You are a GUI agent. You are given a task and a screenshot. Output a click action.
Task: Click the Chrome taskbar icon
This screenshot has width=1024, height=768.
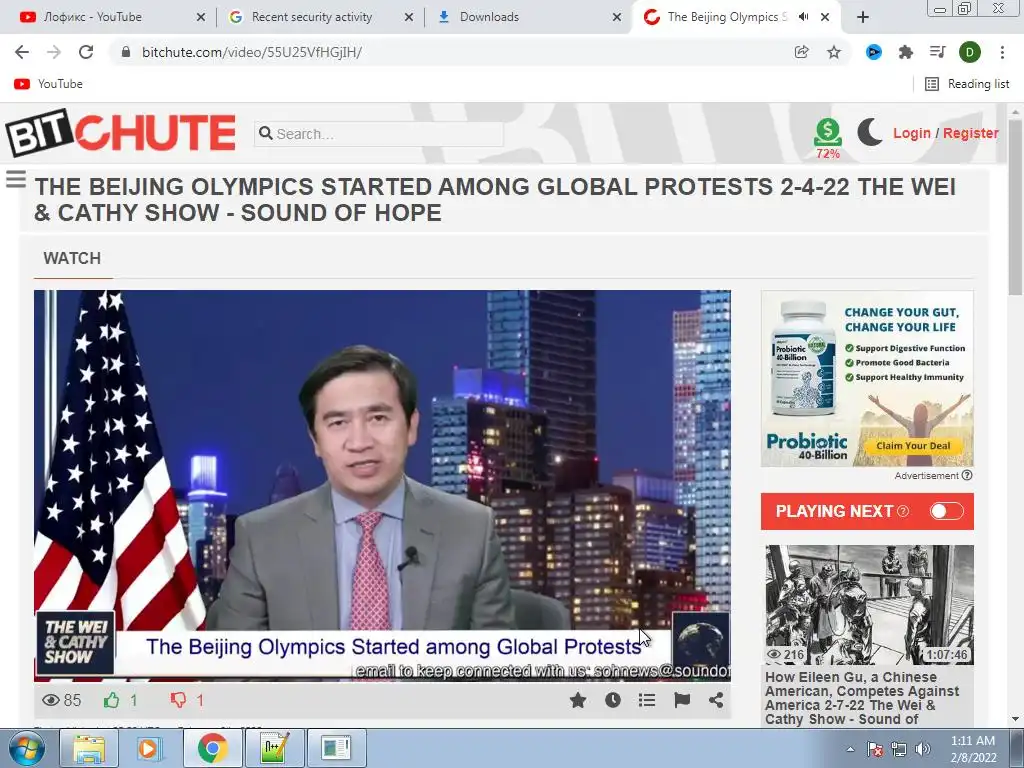tap(212, 748)
